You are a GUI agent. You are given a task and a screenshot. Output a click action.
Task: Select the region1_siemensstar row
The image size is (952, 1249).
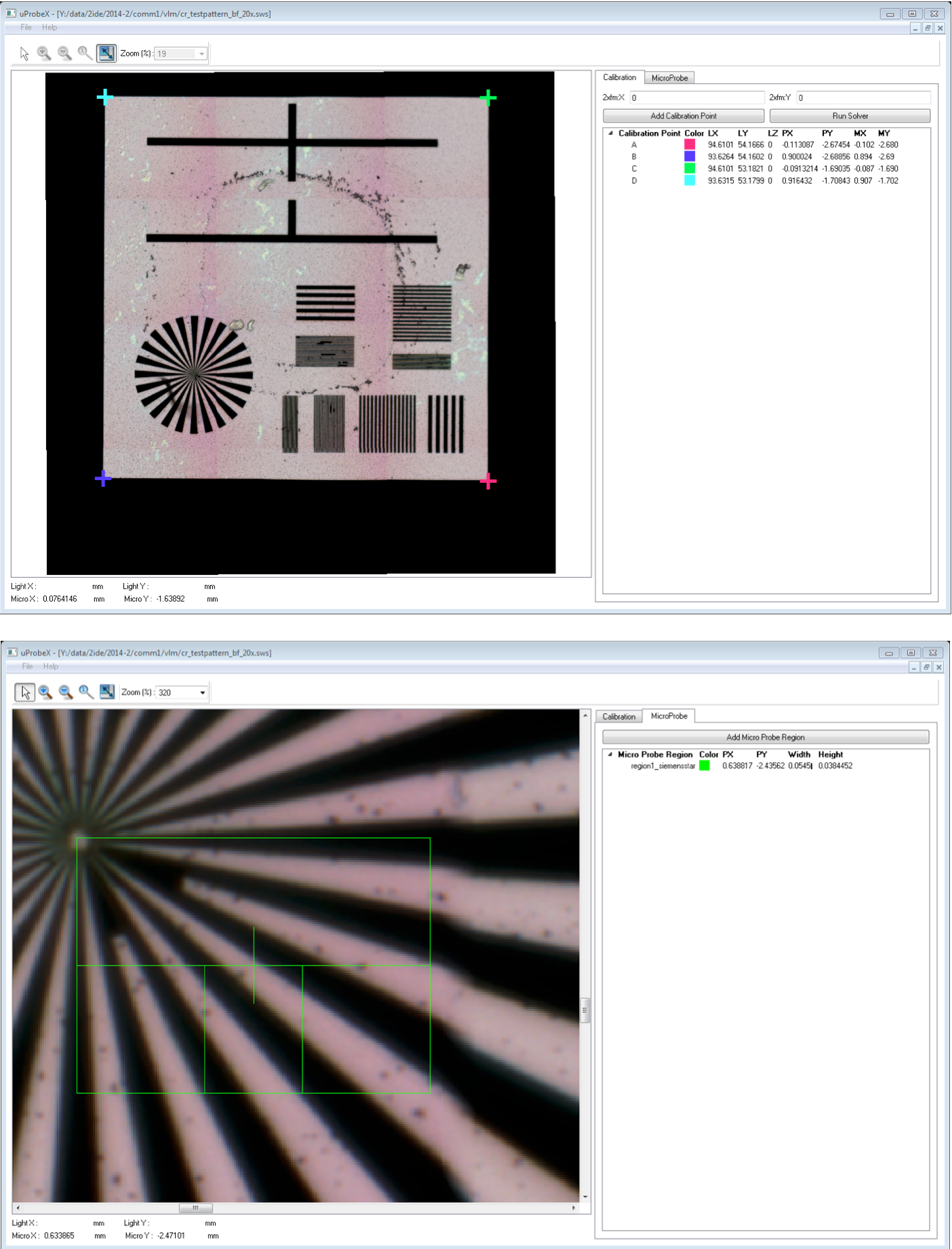click(x=766, y=766)
